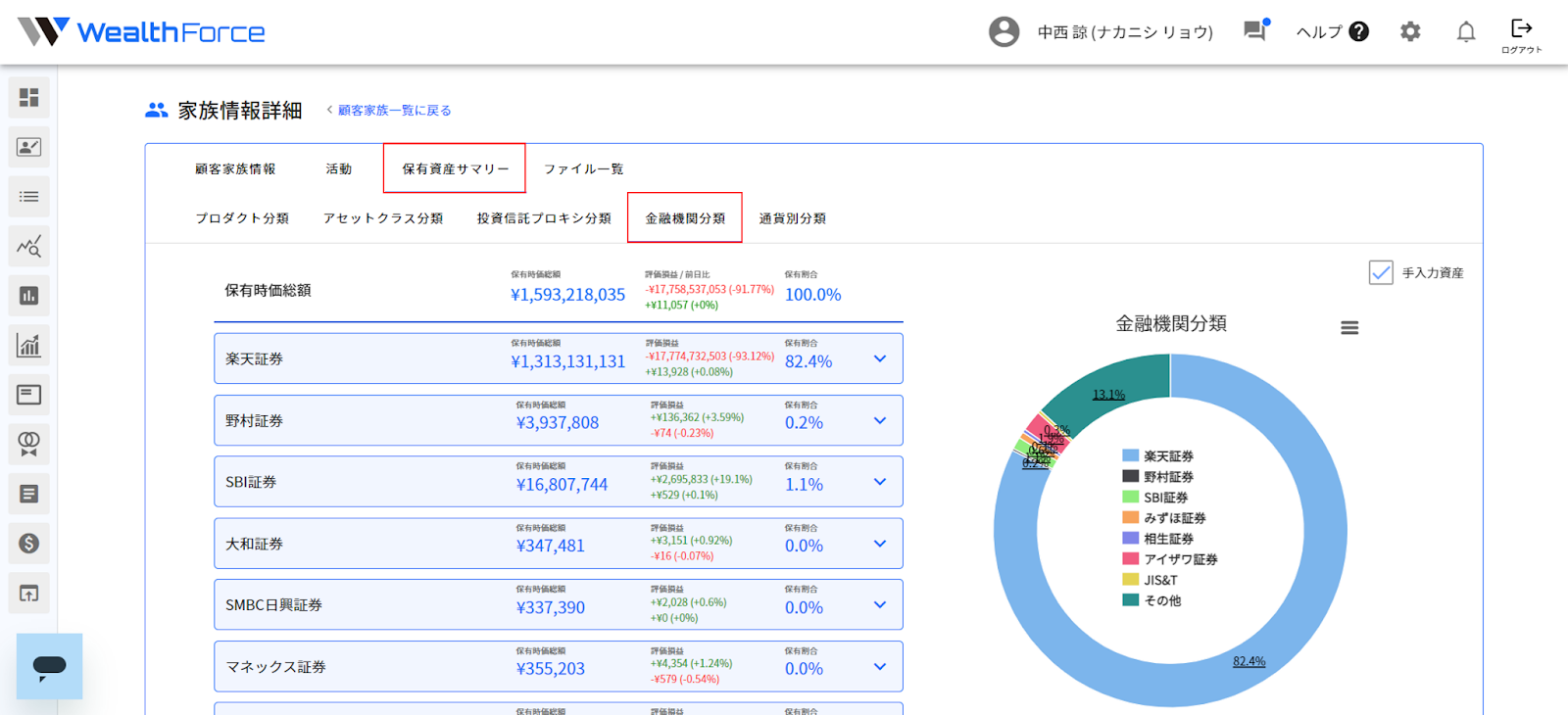Image resolution: width=1568 pixels, height=715 pixels.
Task: Open the solid bar chart icon in the sidebar
Action: [29, 296]
